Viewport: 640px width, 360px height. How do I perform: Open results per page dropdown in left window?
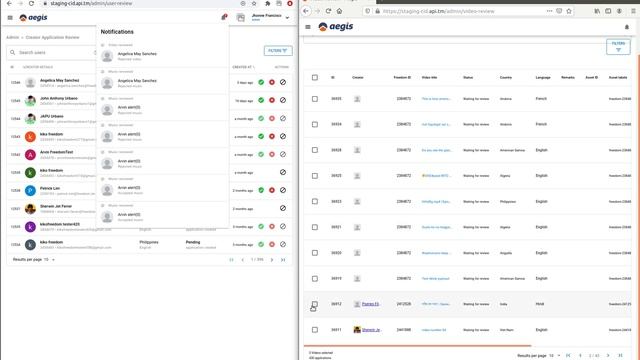[x=49, y=260]
